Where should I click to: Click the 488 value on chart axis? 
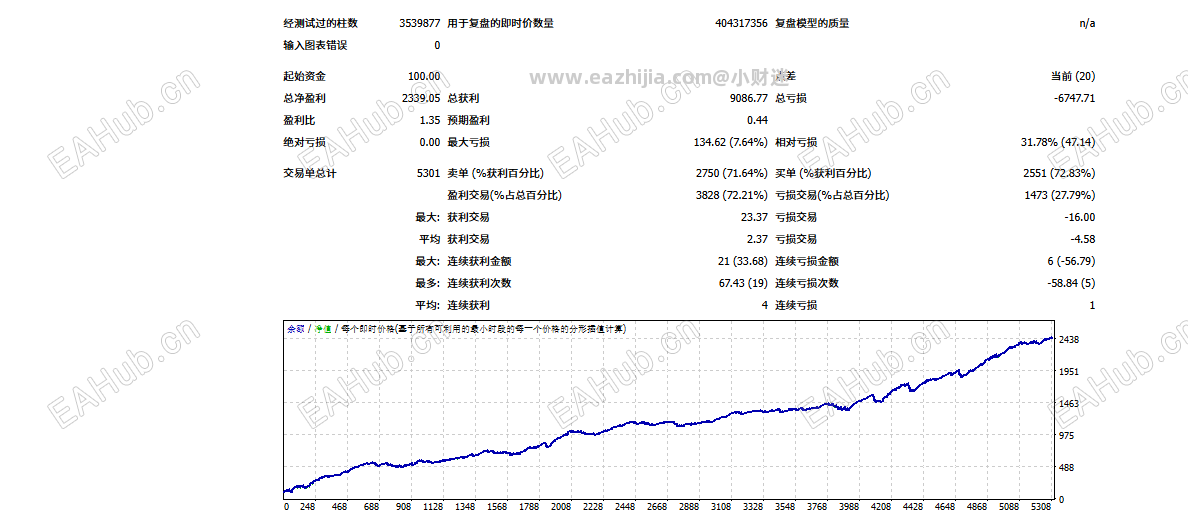[x=1067, y=468]
